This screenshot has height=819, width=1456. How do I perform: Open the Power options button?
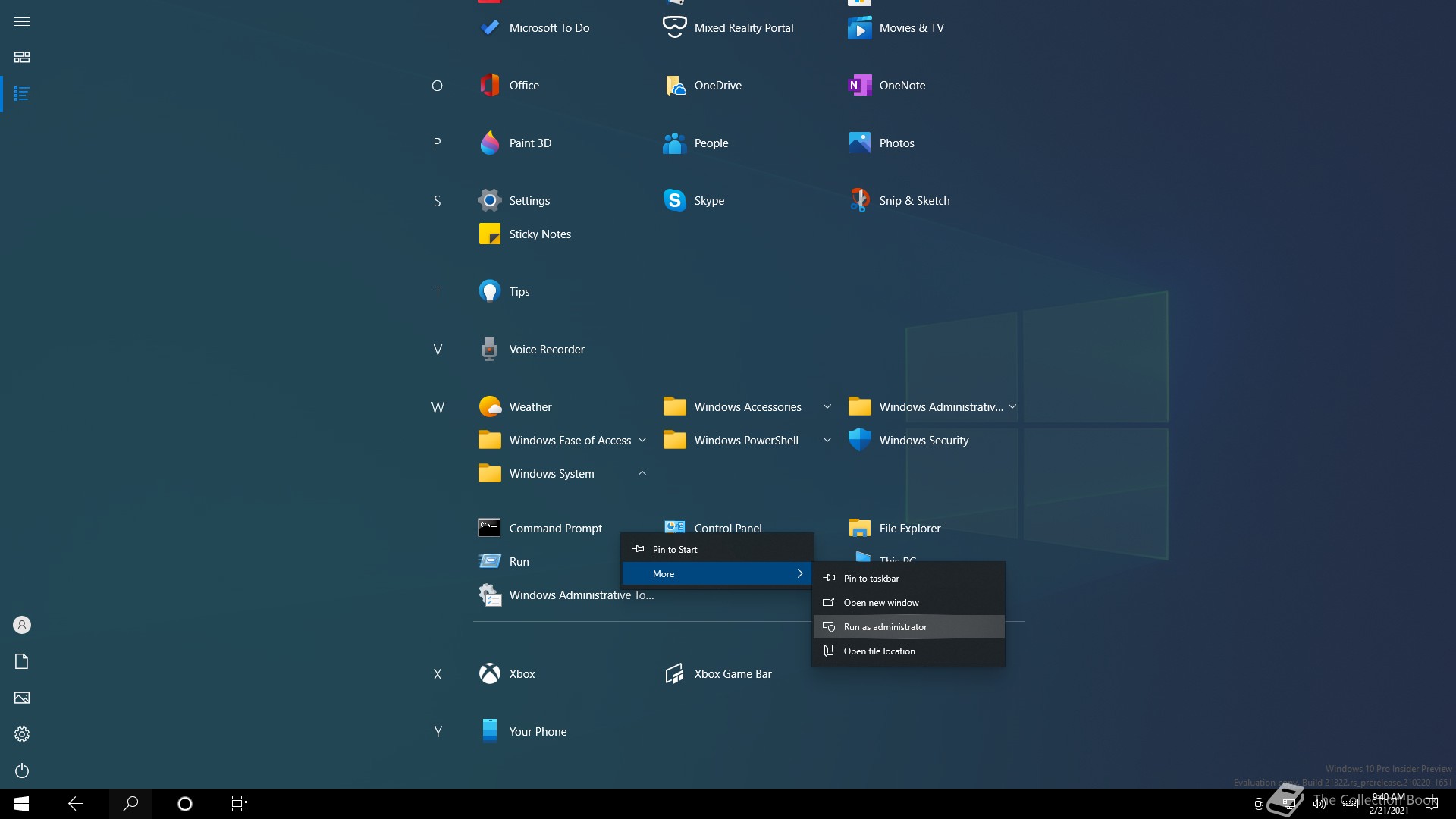click(x=22, y=770)
